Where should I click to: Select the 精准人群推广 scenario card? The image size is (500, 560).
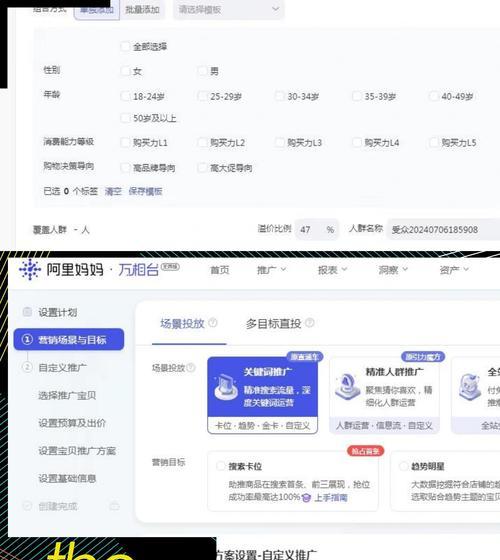click(x=384, y=395)
